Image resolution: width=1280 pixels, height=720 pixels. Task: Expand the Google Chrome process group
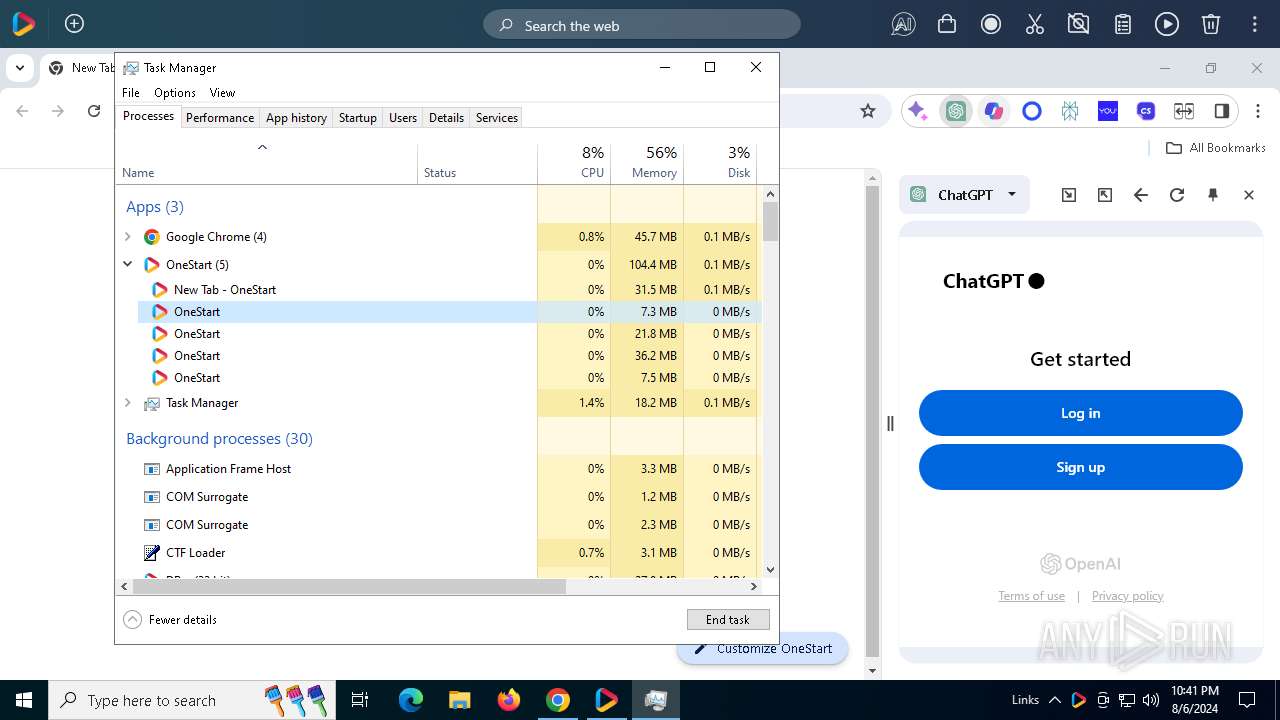[127, 237]
